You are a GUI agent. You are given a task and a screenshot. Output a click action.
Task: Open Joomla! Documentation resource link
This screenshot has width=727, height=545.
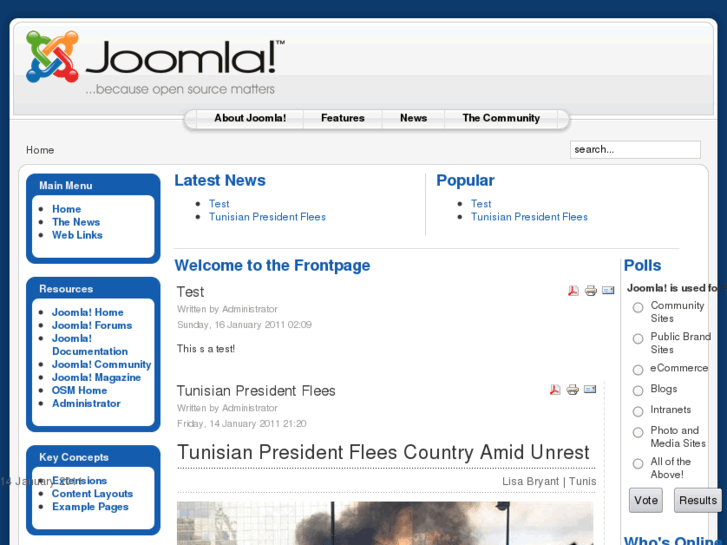tap(90, 345)
